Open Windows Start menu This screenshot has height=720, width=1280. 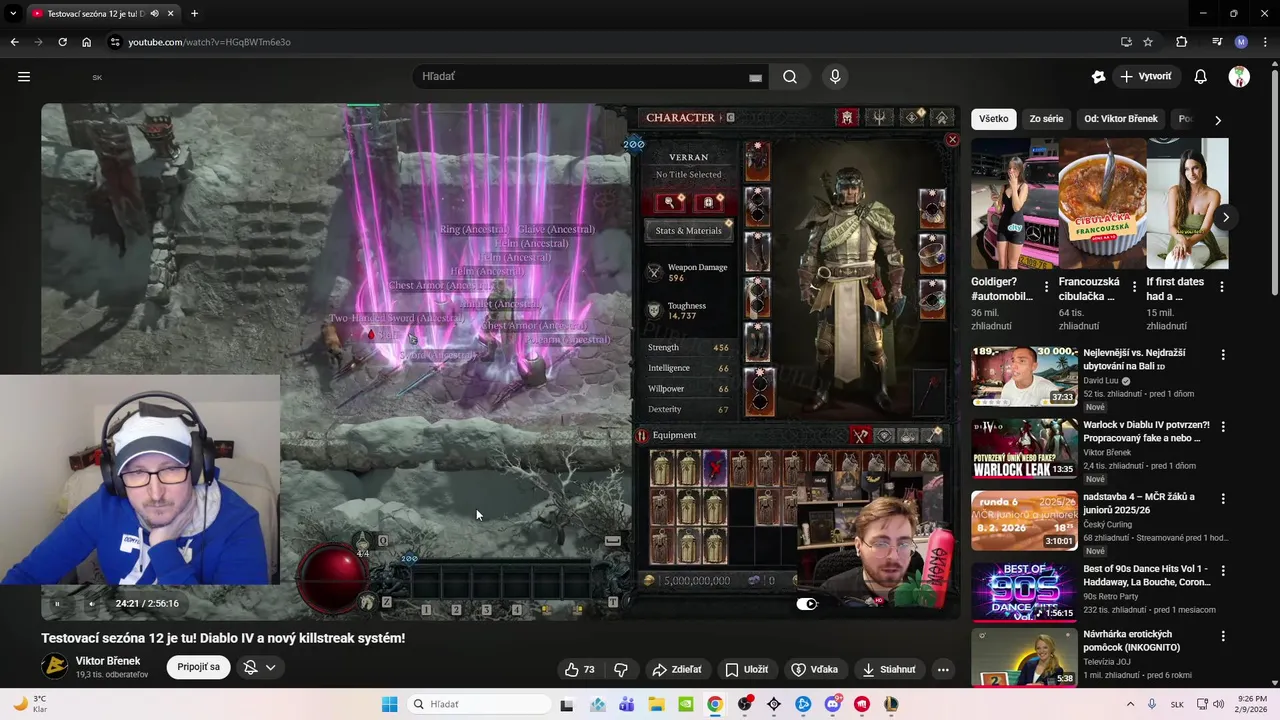389,704
